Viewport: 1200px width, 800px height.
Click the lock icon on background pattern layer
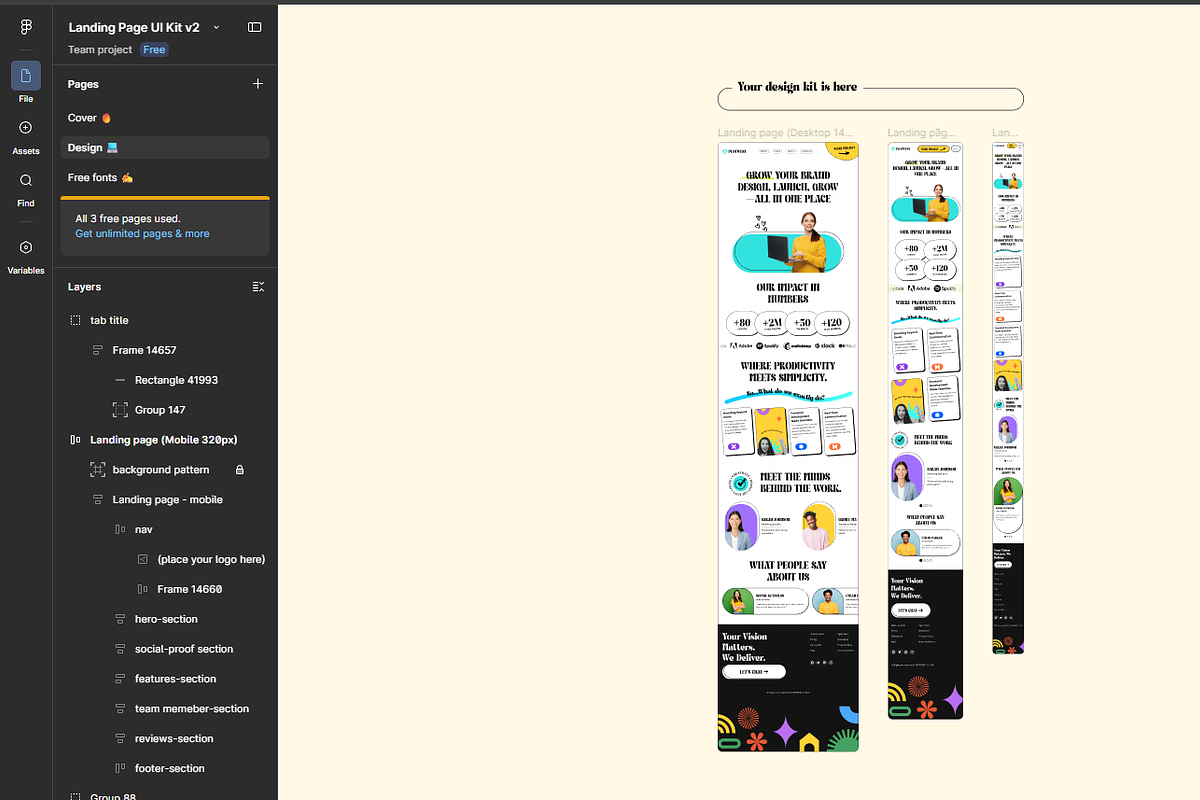coord(239,470)
